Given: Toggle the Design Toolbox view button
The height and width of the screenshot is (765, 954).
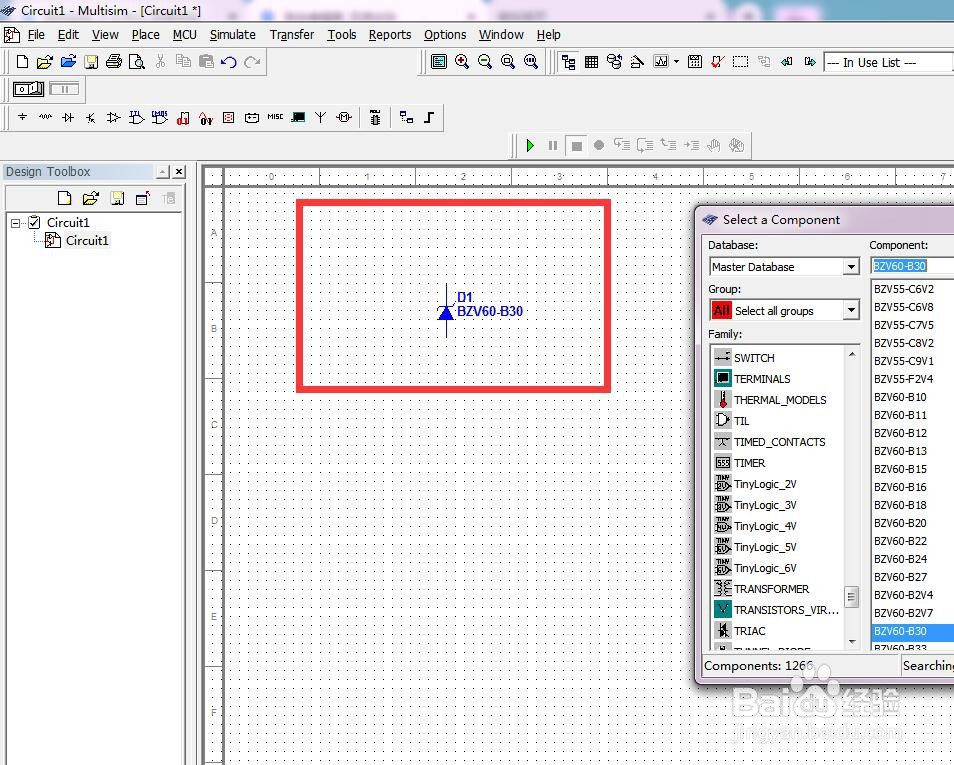Looking at the screenshot, I should click(x=568, y=61).
